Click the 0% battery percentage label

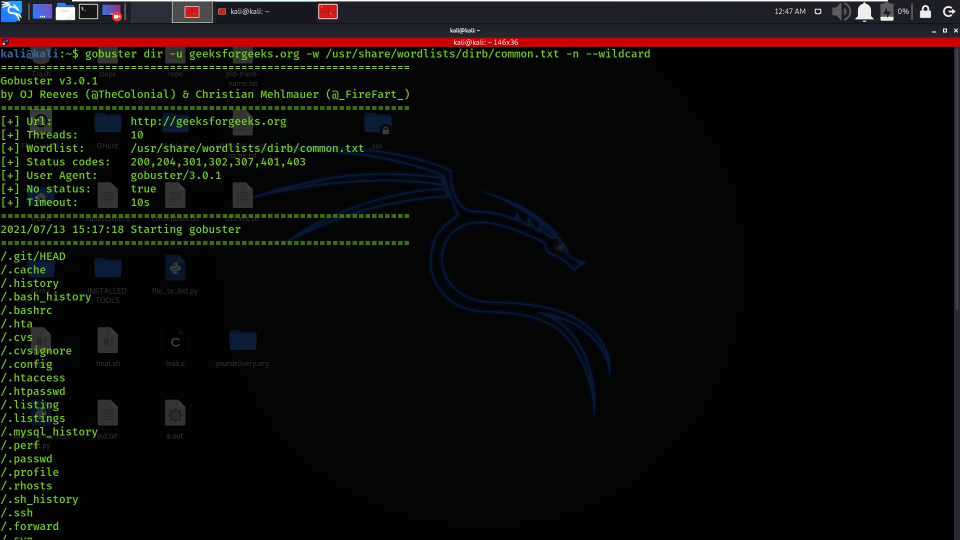pyautogui.click(x=903, y=12)
